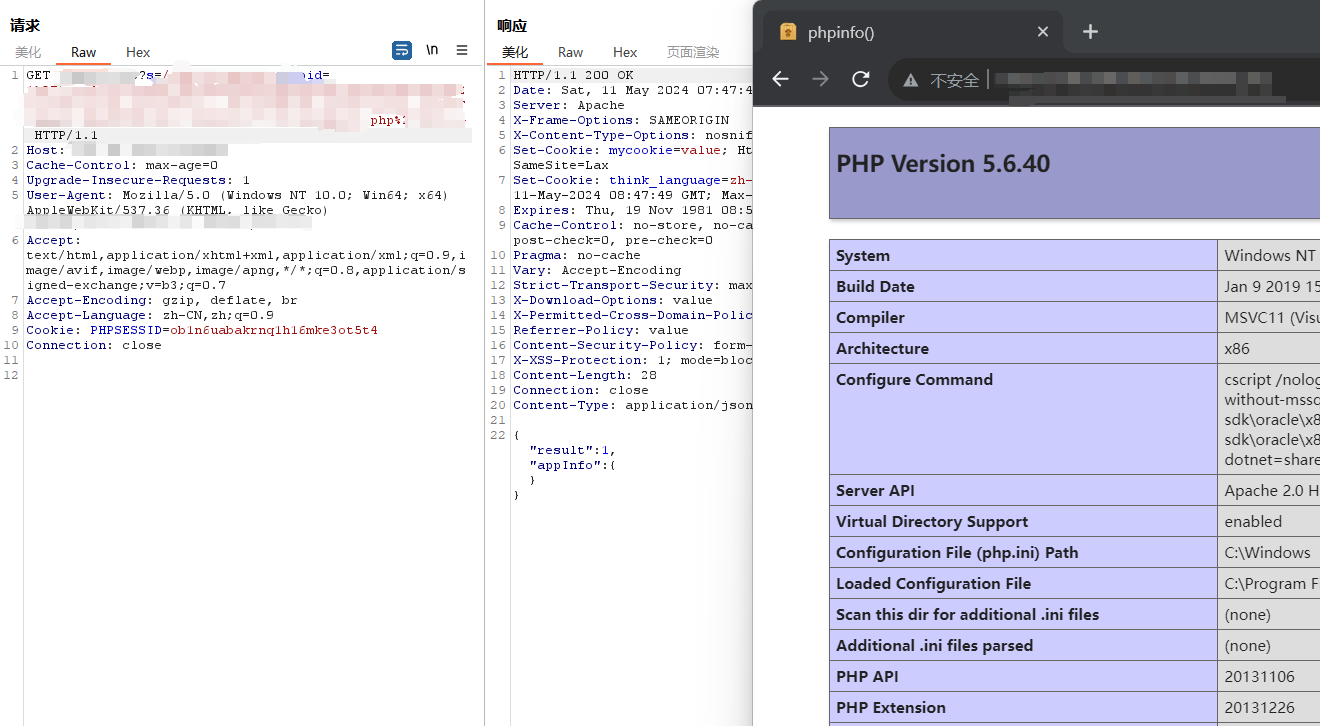Click request Accept-Encoding header line
Viewport: 1320px width, 726px height.
(162, 300)
